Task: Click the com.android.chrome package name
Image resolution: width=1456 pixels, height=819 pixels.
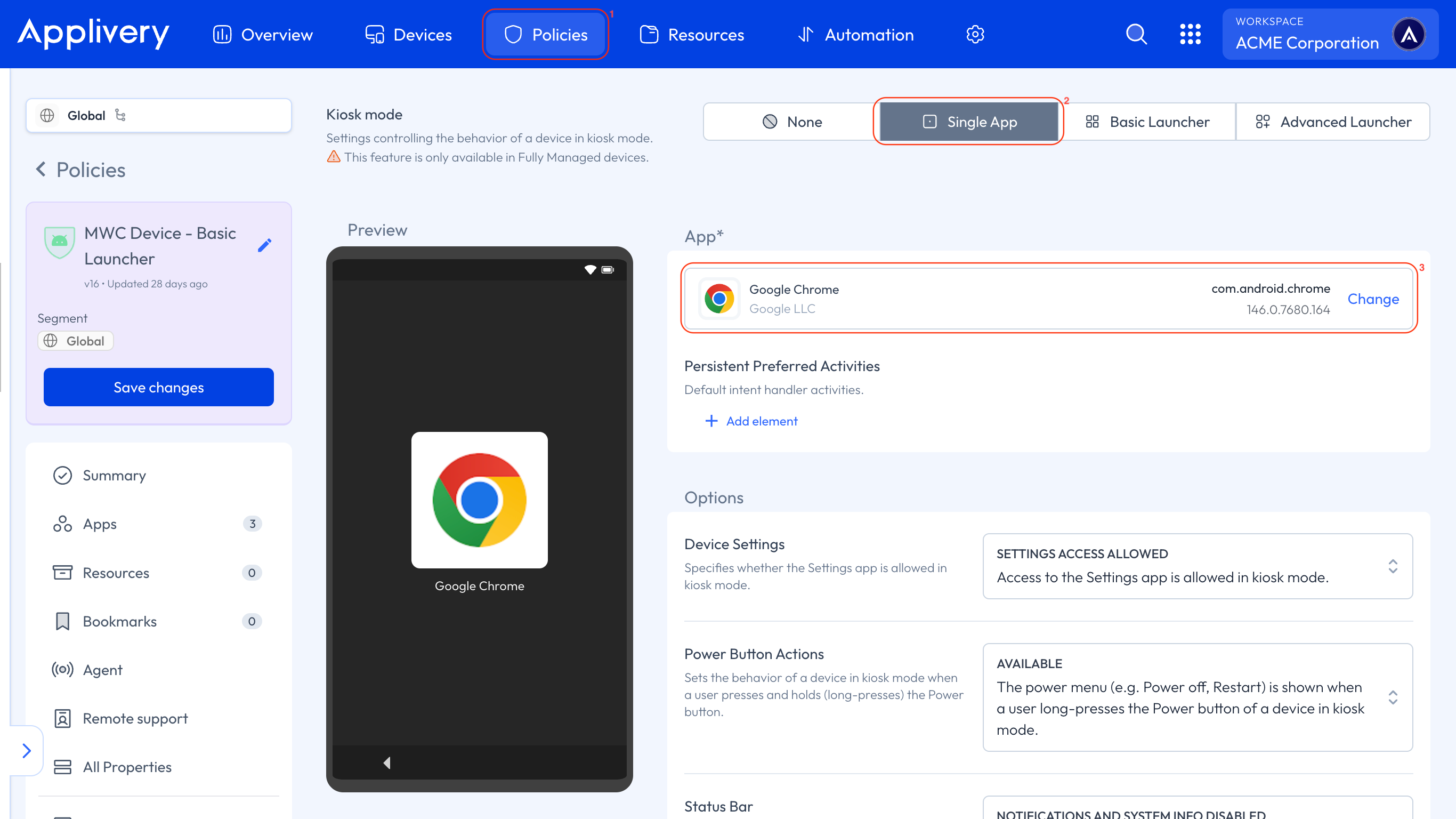Action: point(1271,288)
